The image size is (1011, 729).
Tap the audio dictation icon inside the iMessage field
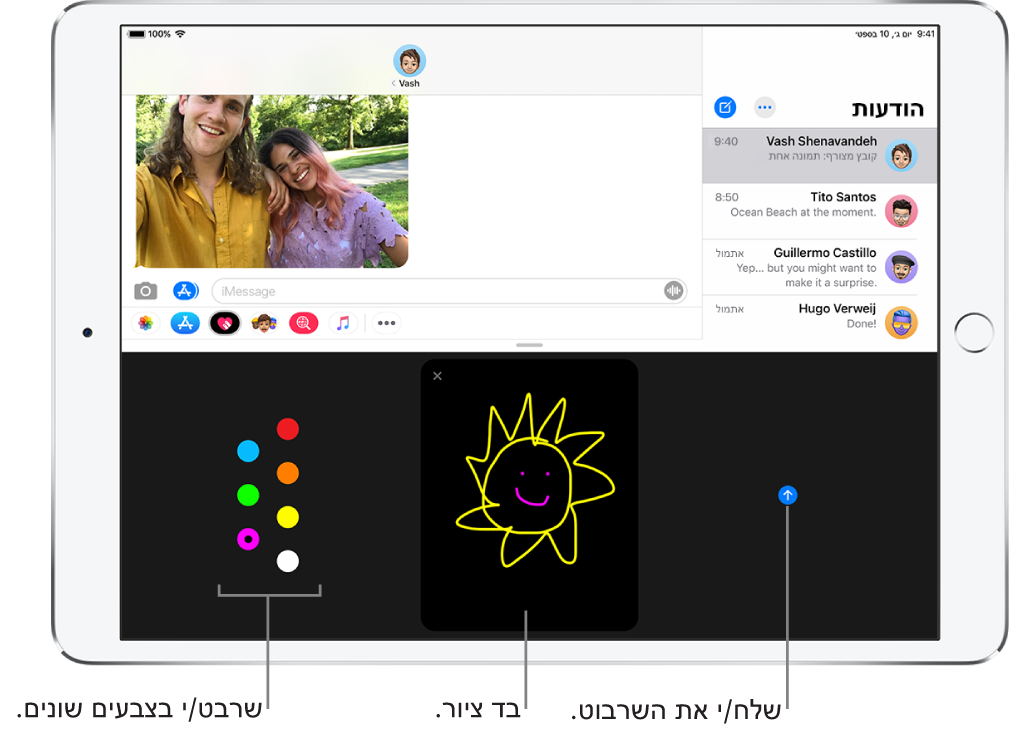673,291
